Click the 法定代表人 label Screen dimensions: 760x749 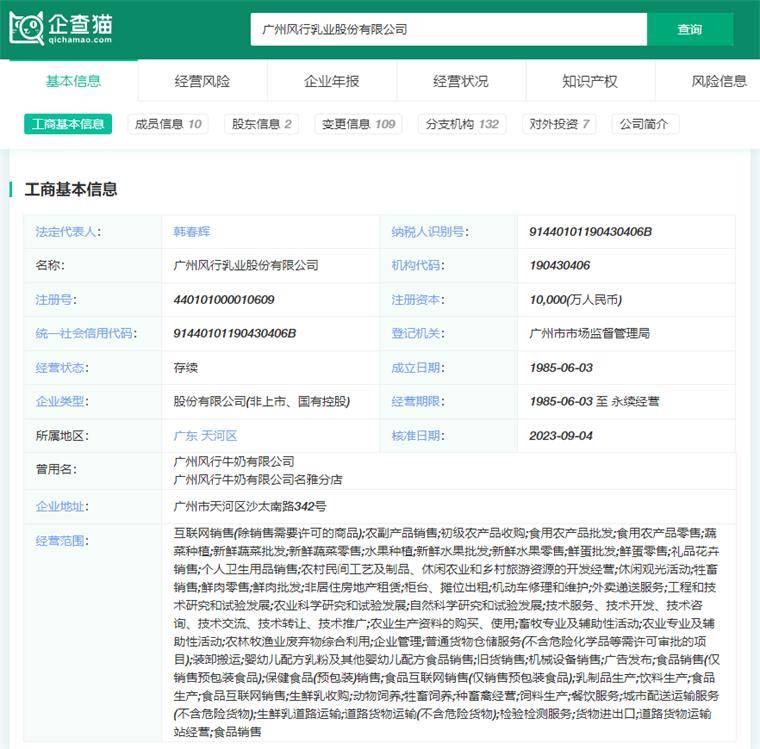click(68, 232)
